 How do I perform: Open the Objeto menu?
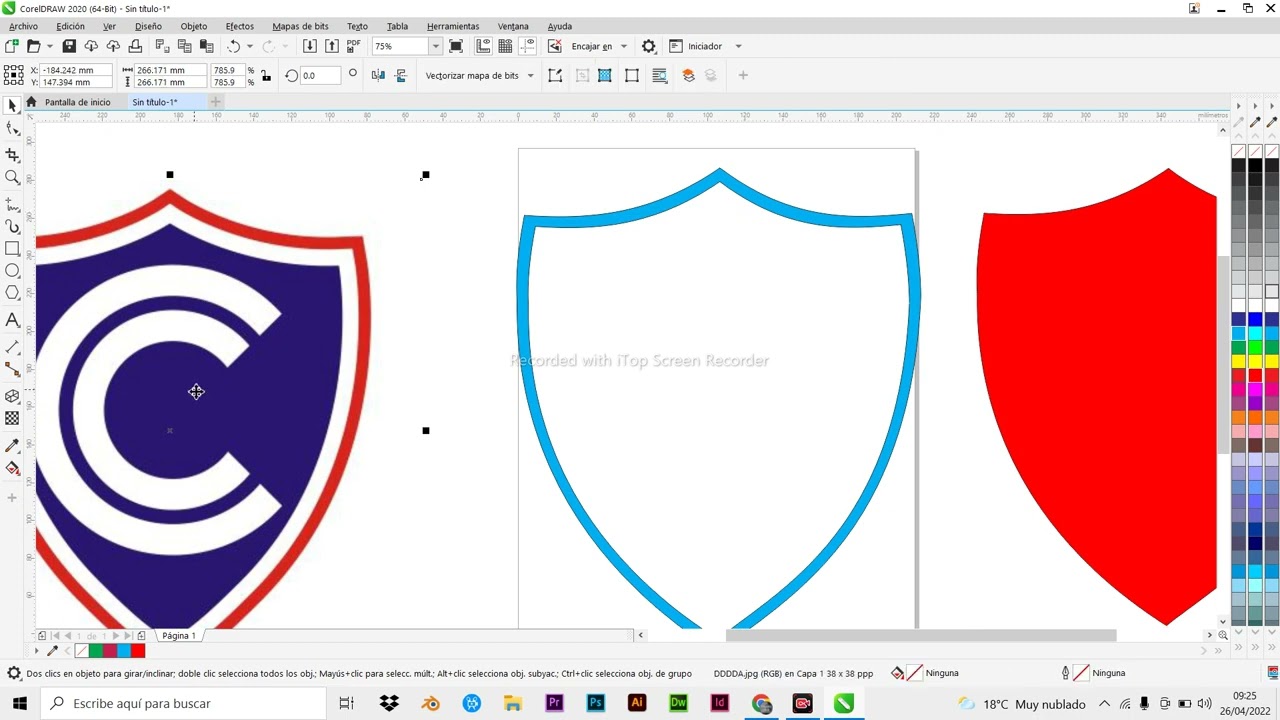pos(194,26)
